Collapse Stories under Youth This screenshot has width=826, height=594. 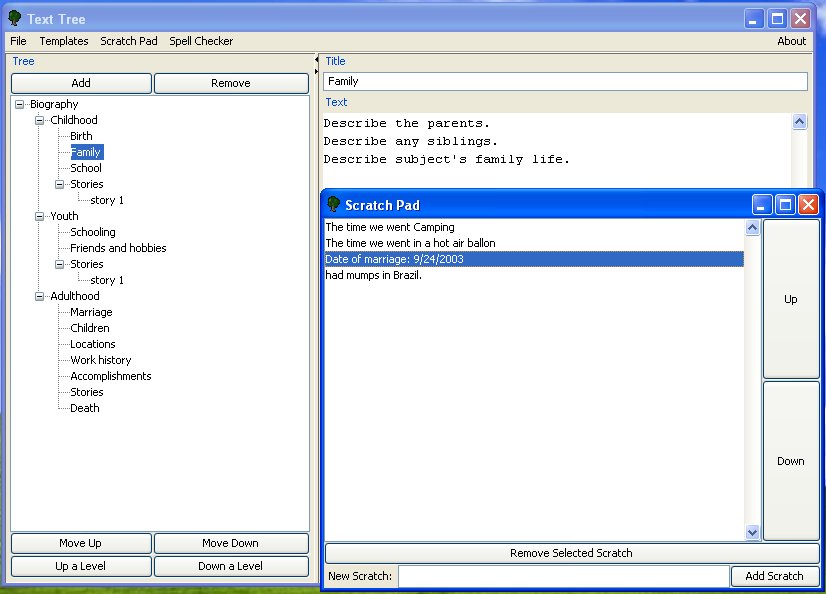click(60, 264)
